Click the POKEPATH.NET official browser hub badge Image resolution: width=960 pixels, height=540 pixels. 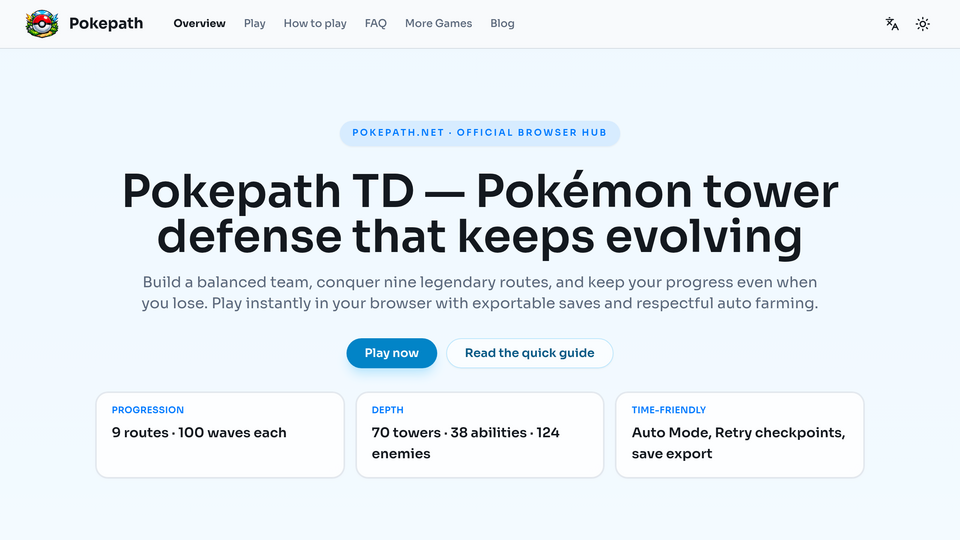480,133
